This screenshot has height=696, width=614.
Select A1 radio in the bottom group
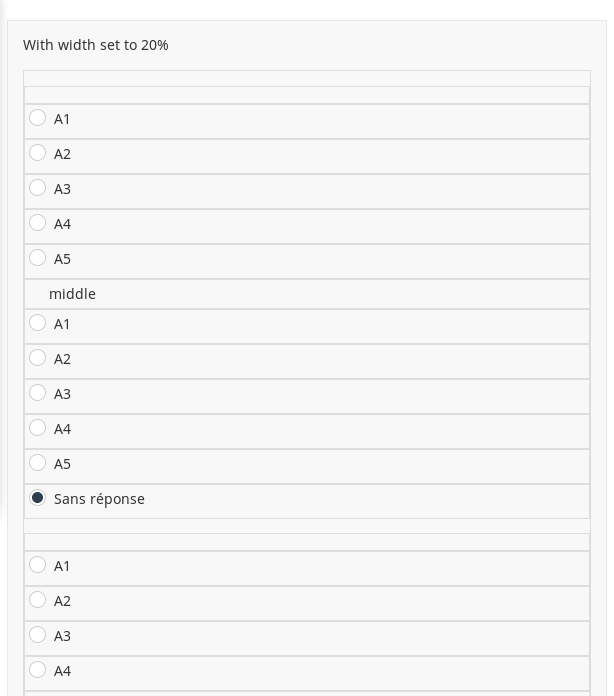point(38,565)
